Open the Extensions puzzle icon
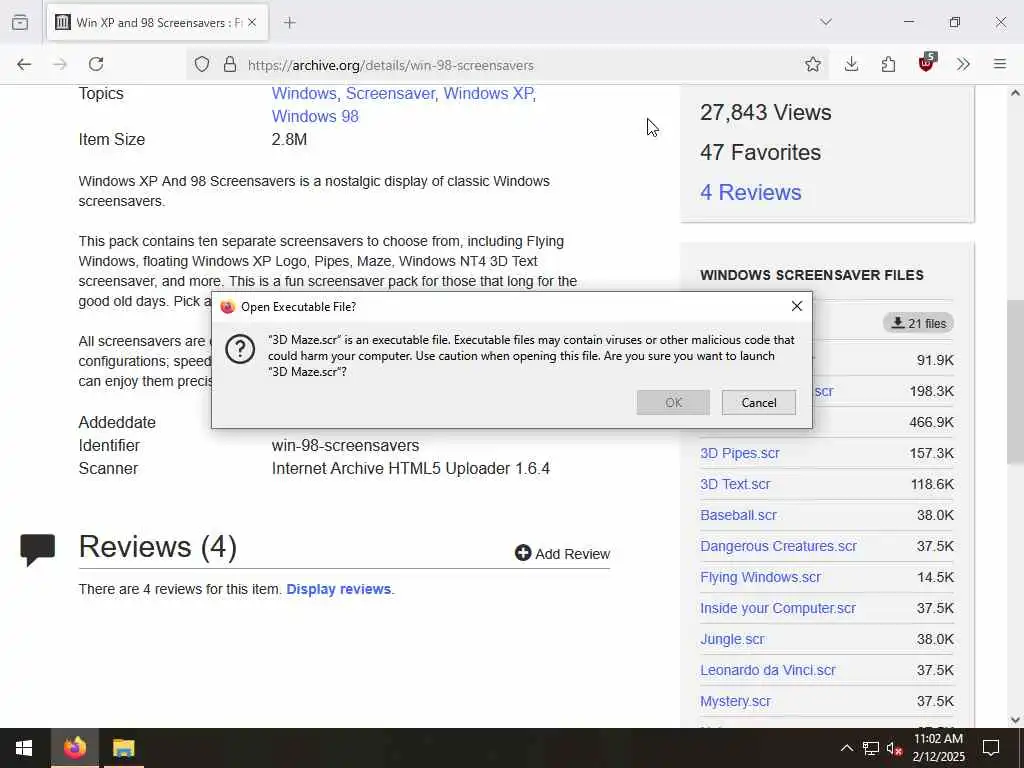1024x768 pixels. click(888, 64)
